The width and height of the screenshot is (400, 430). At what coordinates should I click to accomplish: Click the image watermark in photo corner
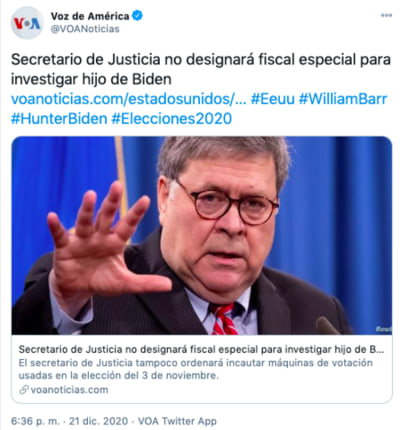(383, 329)
